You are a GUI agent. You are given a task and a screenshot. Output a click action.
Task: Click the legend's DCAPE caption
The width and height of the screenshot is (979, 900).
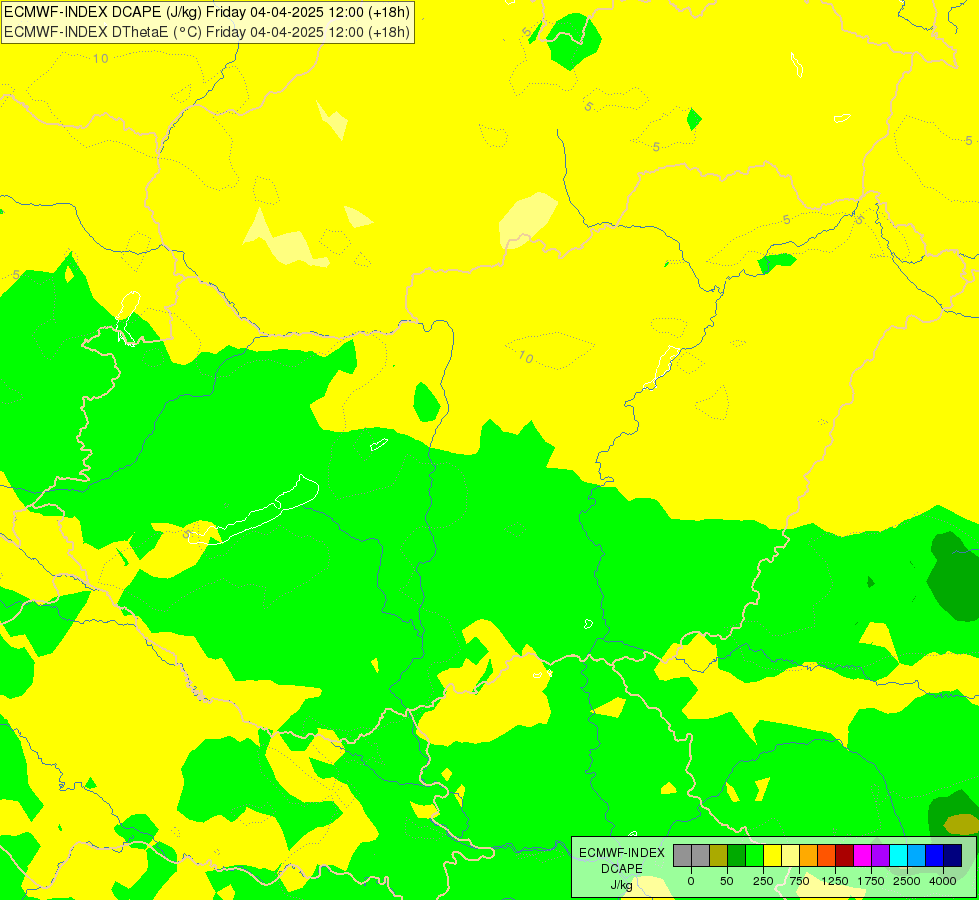[x=622, y=869]
